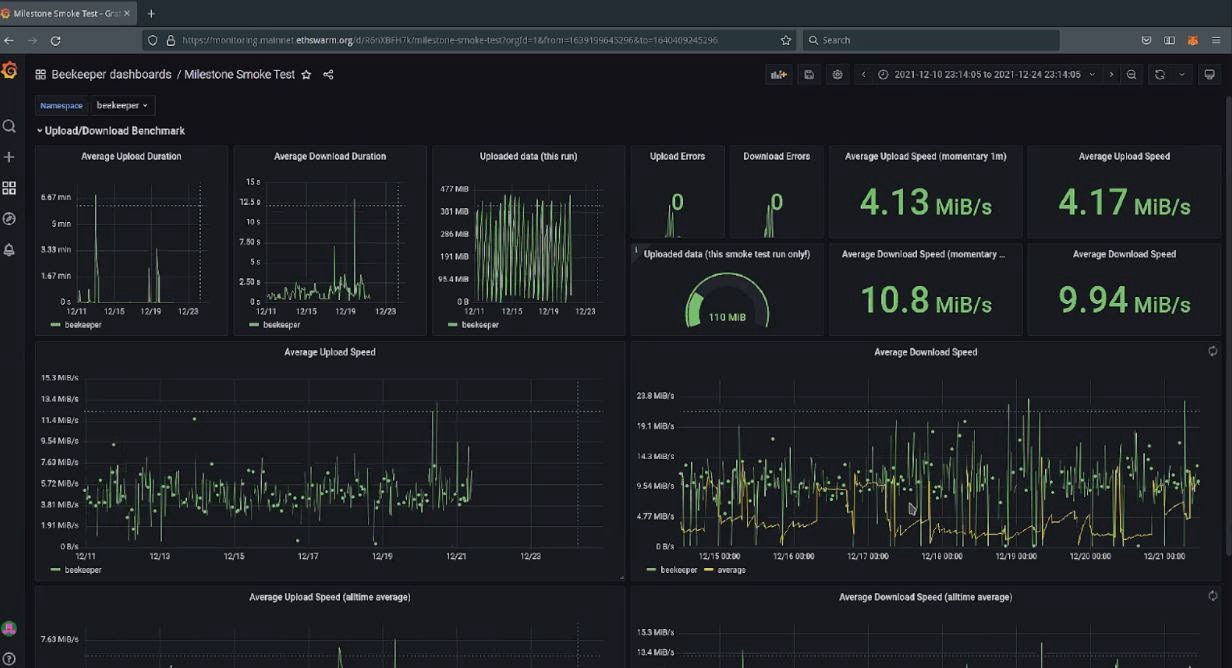Open the refresh interval dropdown

coord(1182,75)
